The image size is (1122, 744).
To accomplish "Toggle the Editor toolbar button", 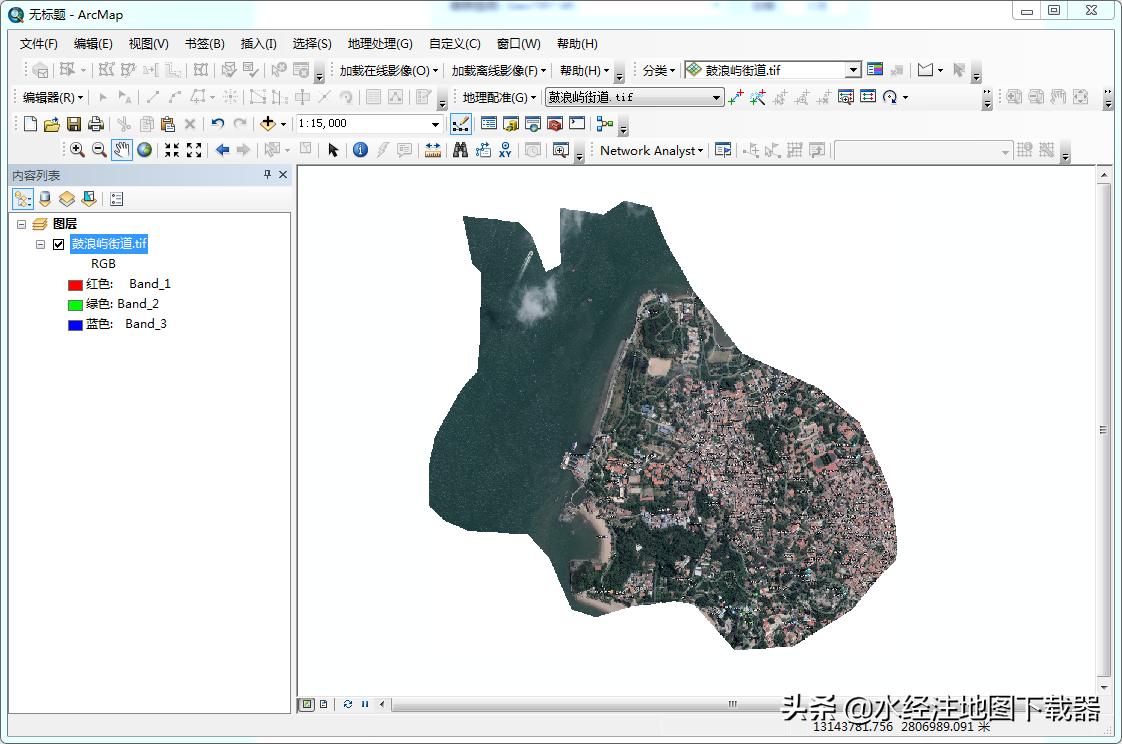I will pyautogui.click(x=461, y=124).
